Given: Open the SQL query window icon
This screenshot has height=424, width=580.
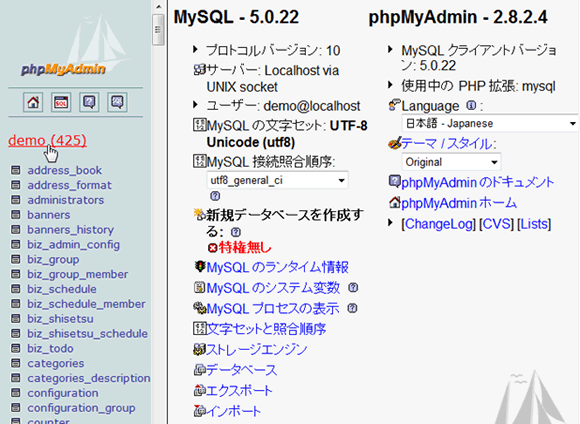Looking at the screenshot, I should (61, 102).
